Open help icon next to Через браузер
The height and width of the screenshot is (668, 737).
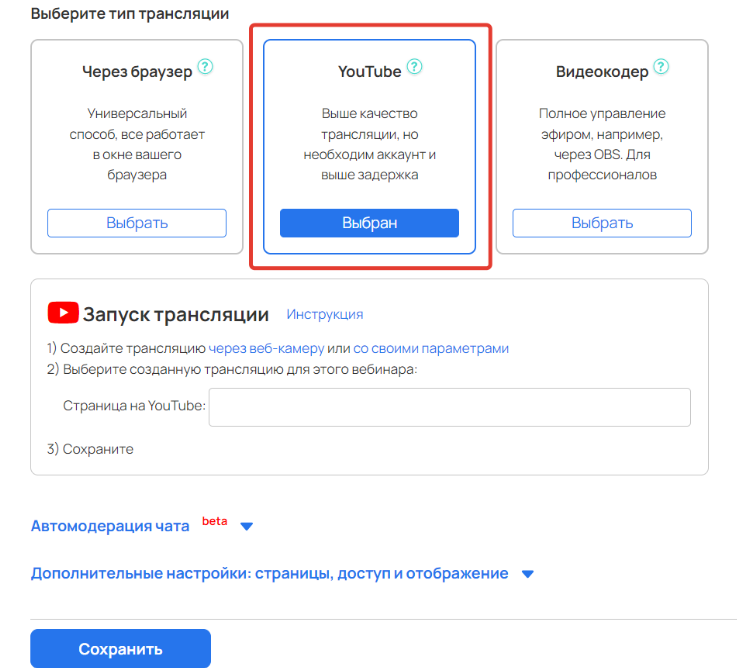pos(205,67)
